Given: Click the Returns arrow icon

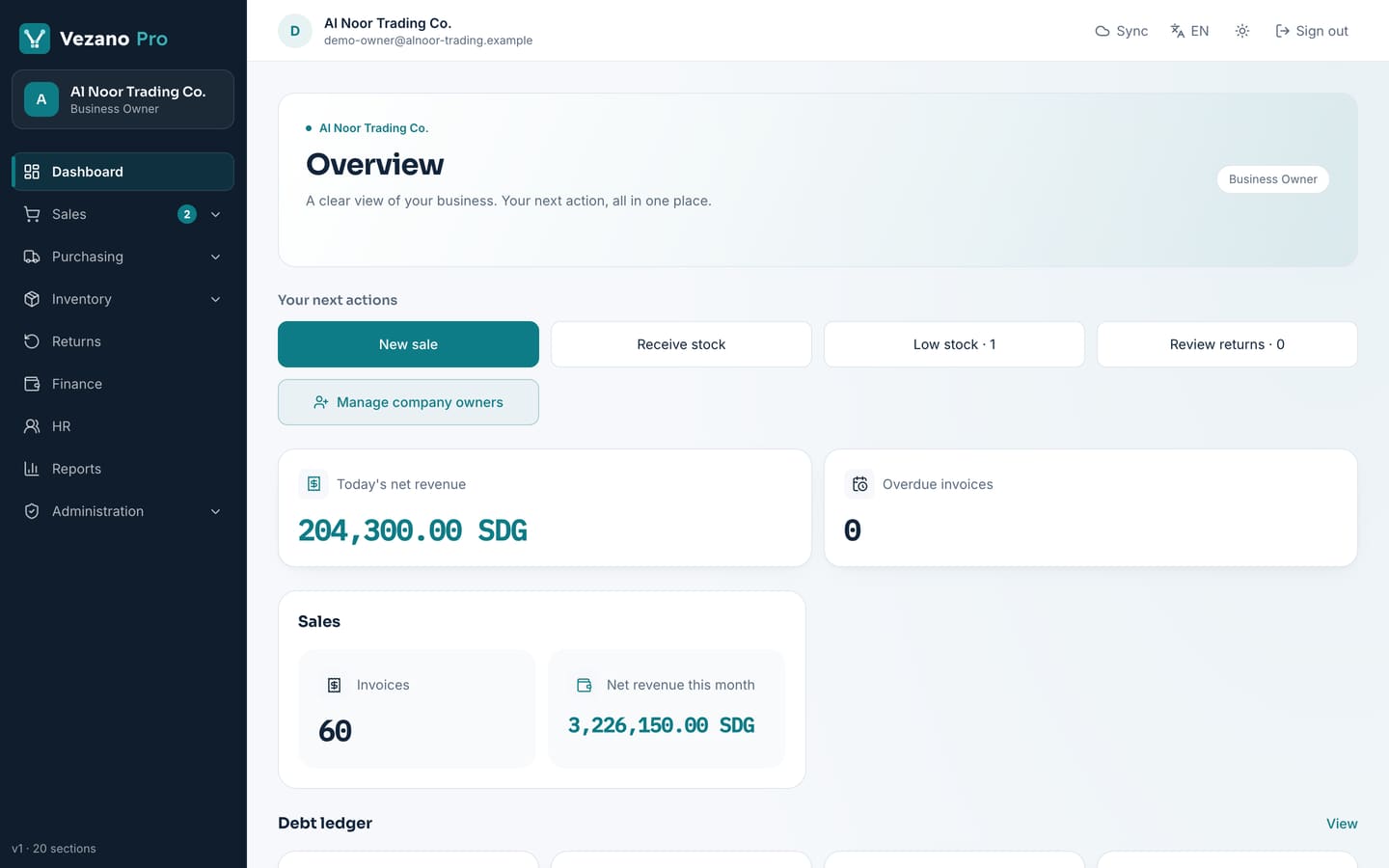Looking at the screenshot, I should [32, 341].
